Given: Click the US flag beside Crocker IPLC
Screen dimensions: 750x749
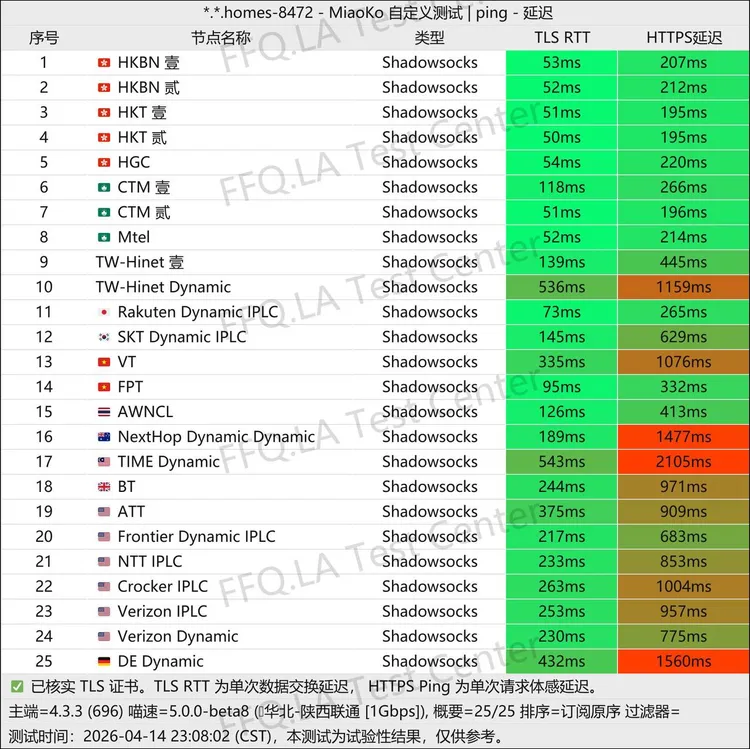Looking at the screenshot, I should pyautogui.click(x=104, y=586).
